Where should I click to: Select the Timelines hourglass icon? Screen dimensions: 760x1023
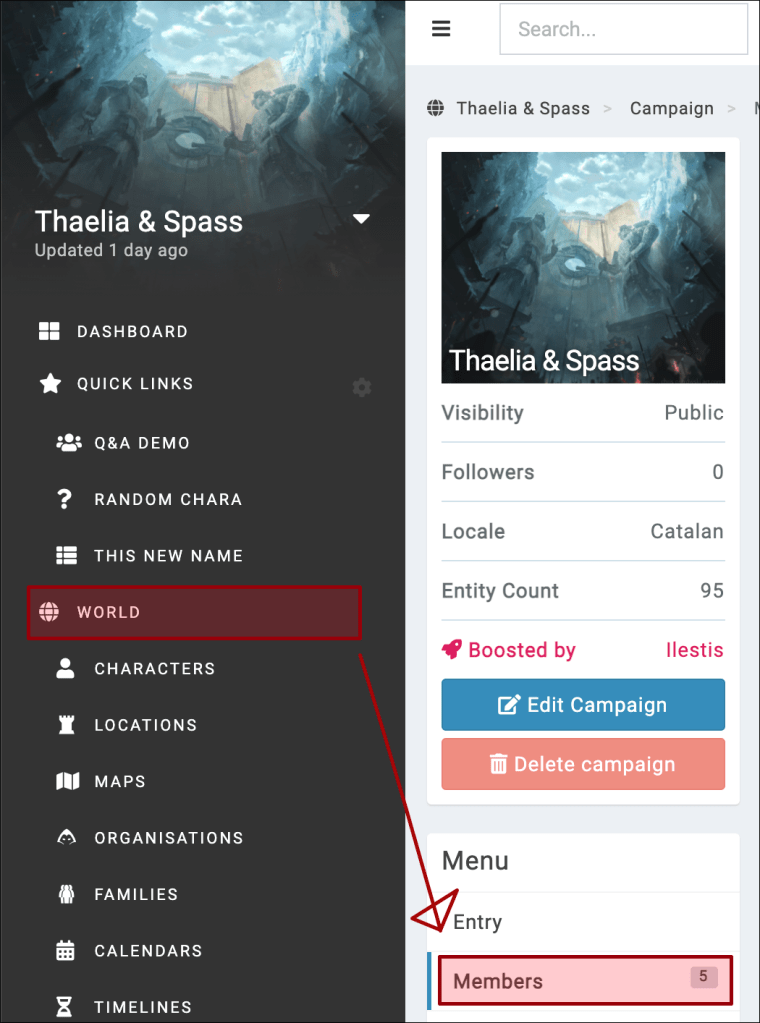(64, 1006)
